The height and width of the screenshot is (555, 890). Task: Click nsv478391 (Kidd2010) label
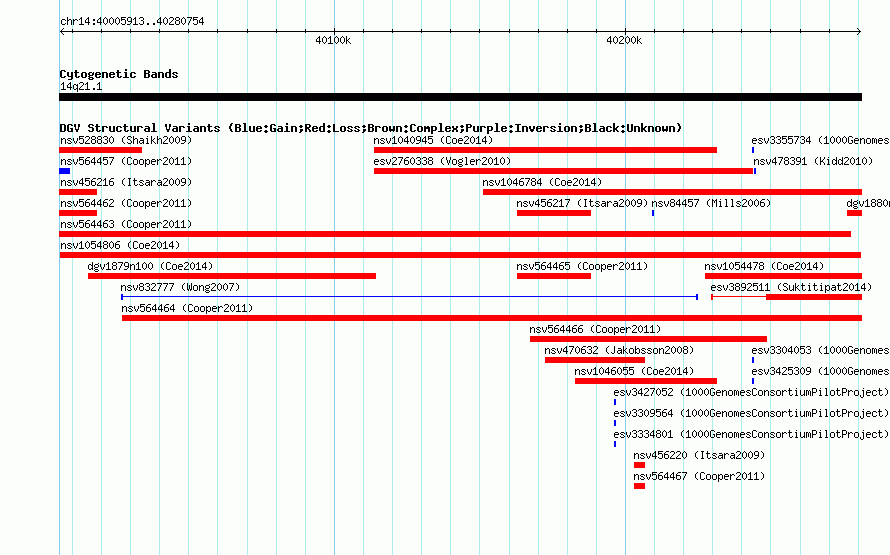813,161
